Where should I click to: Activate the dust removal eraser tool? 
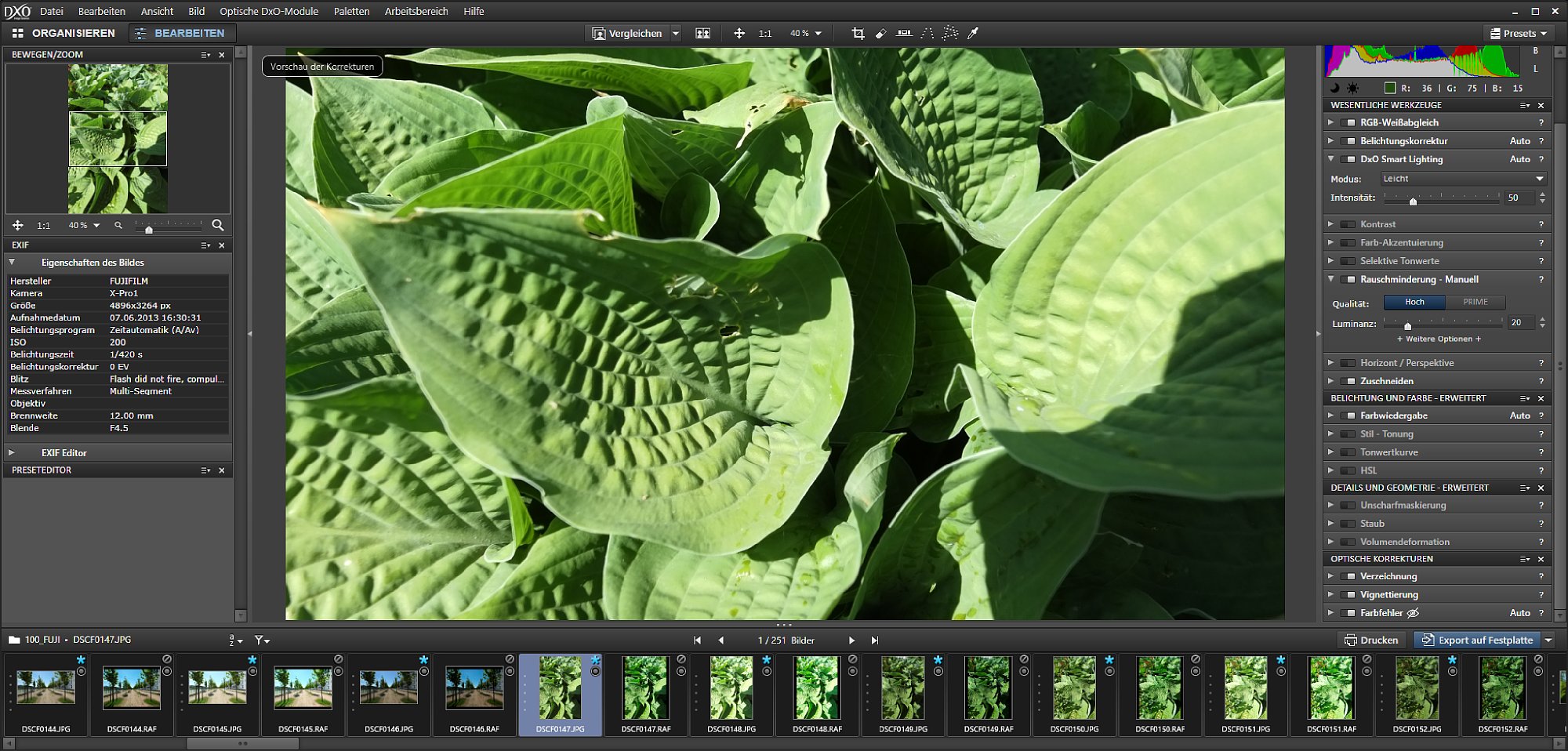pos(880,34)
